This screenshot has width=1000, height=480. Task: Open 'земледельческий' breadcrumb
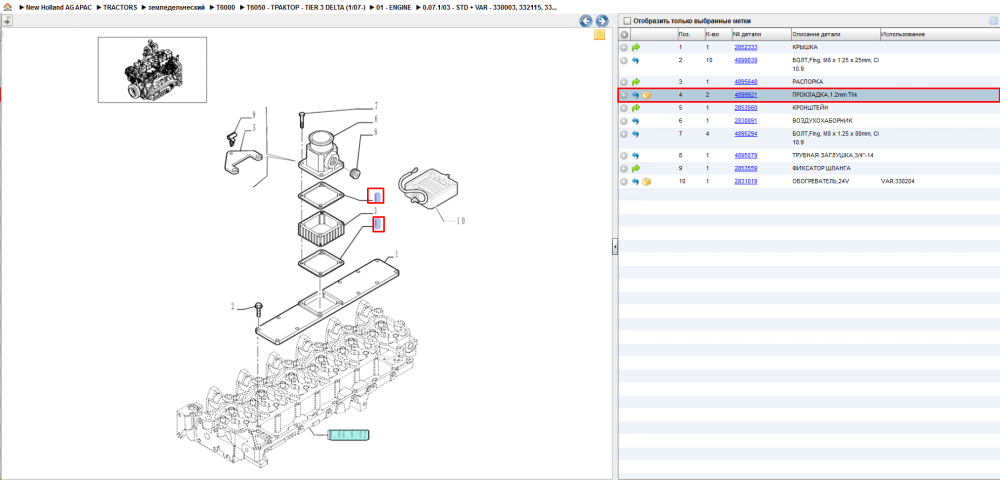pyautogui.click(x=176, y=8)
